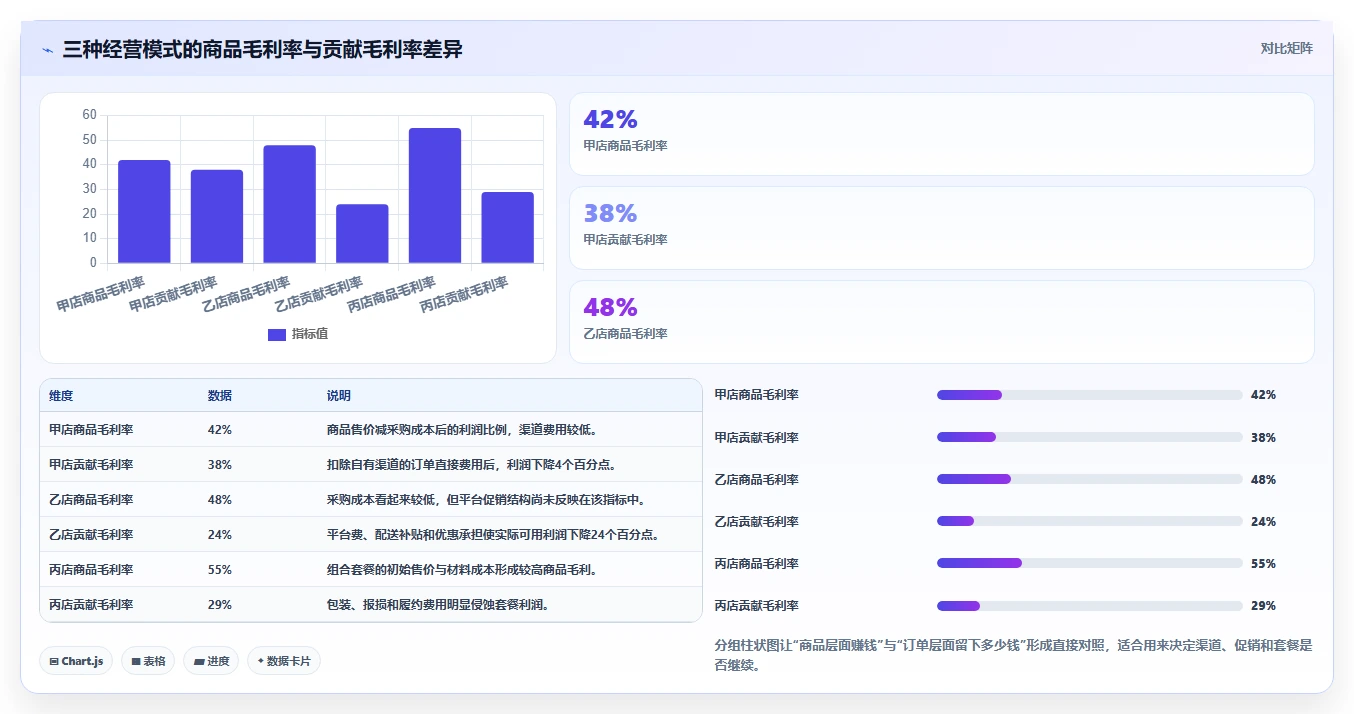This screenshot has width=1354, height=714.
Task: Click the 丙店贡献毛利率 progress bar
Action: pos(1089,605)
